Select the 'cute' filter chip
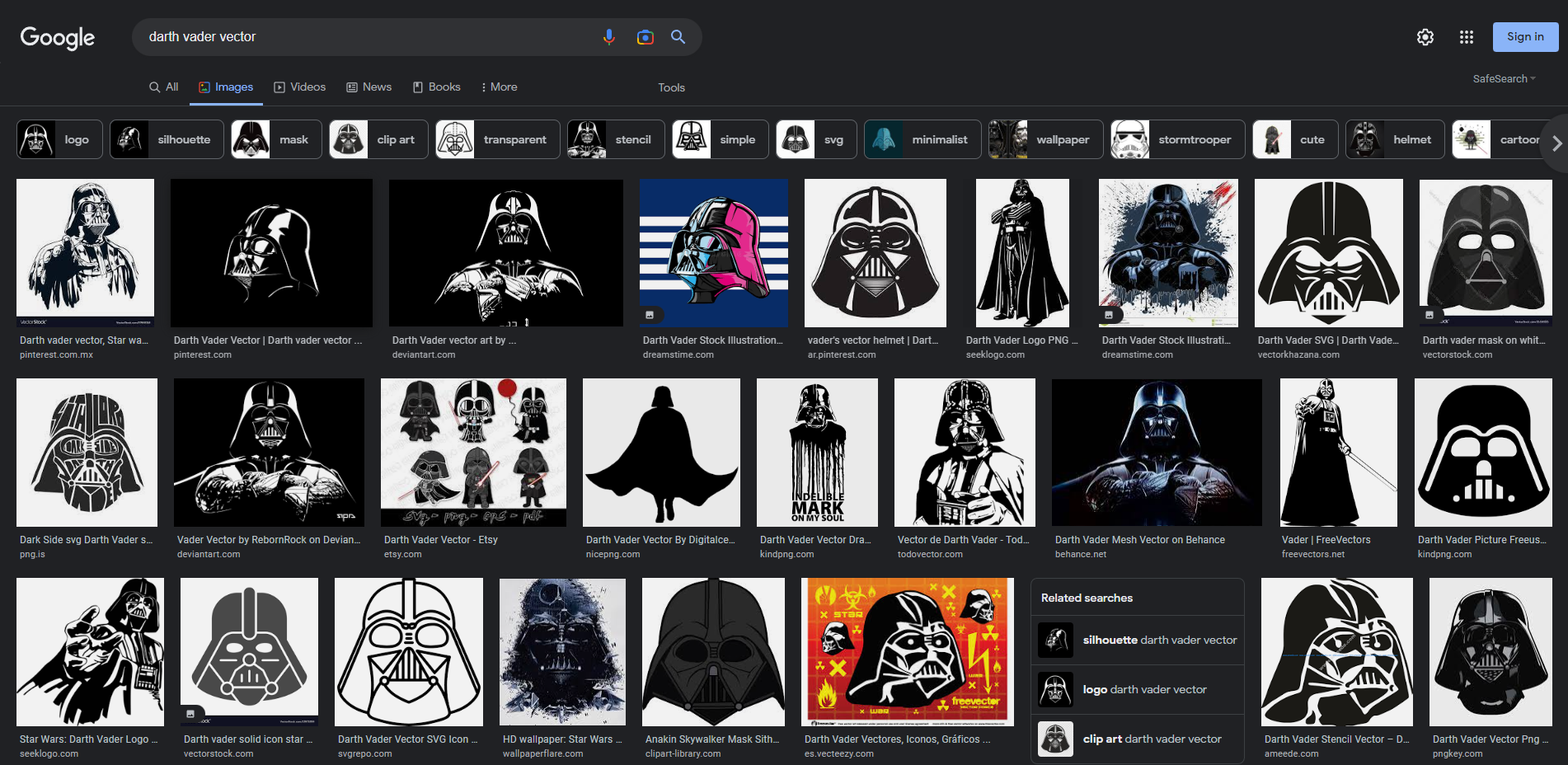This screenshot has height=765, width=1568. click(1295, 139)
